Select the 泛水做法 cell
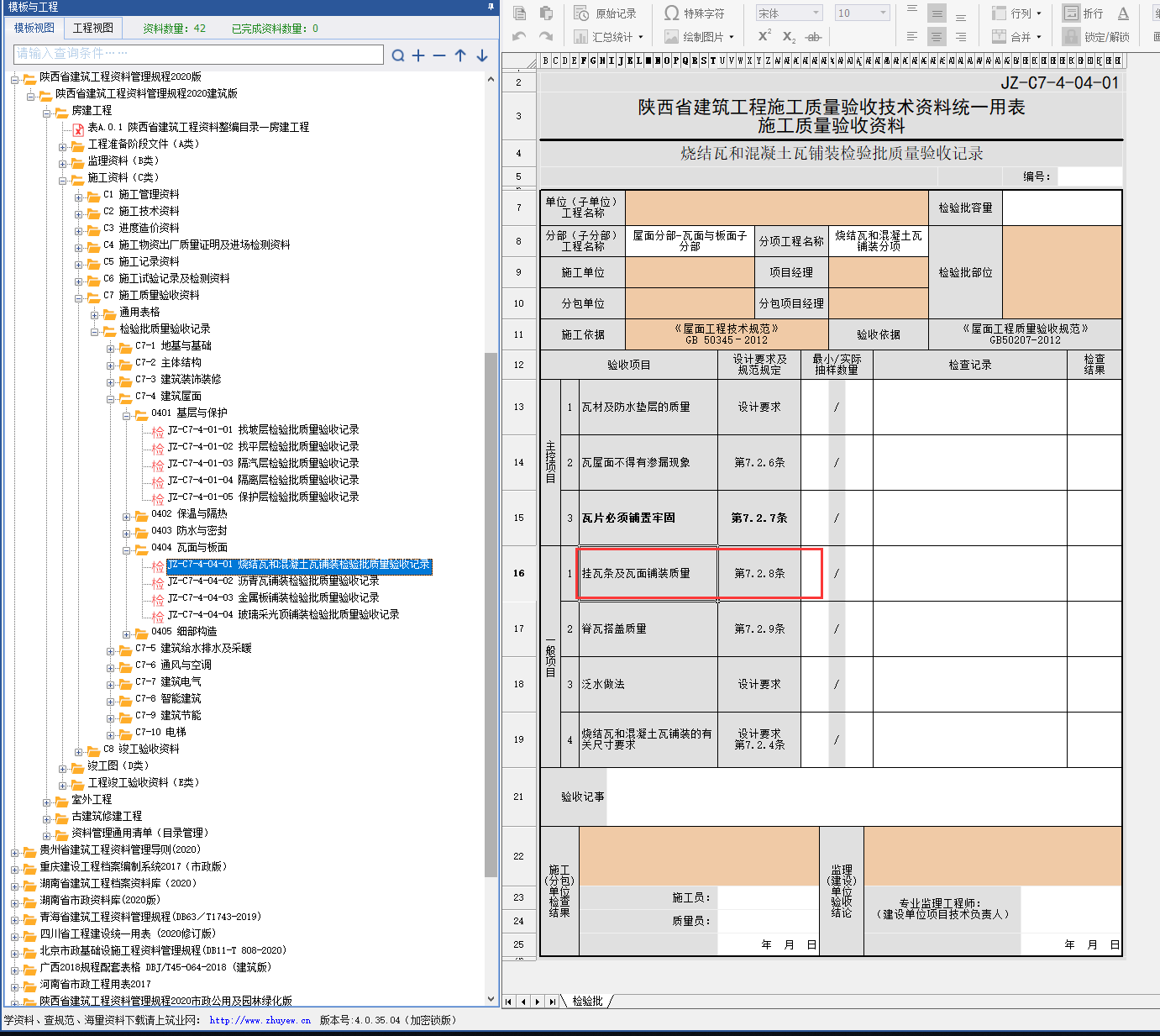This screenshot has height=1036, width=1160. click(x=648, y=684)
